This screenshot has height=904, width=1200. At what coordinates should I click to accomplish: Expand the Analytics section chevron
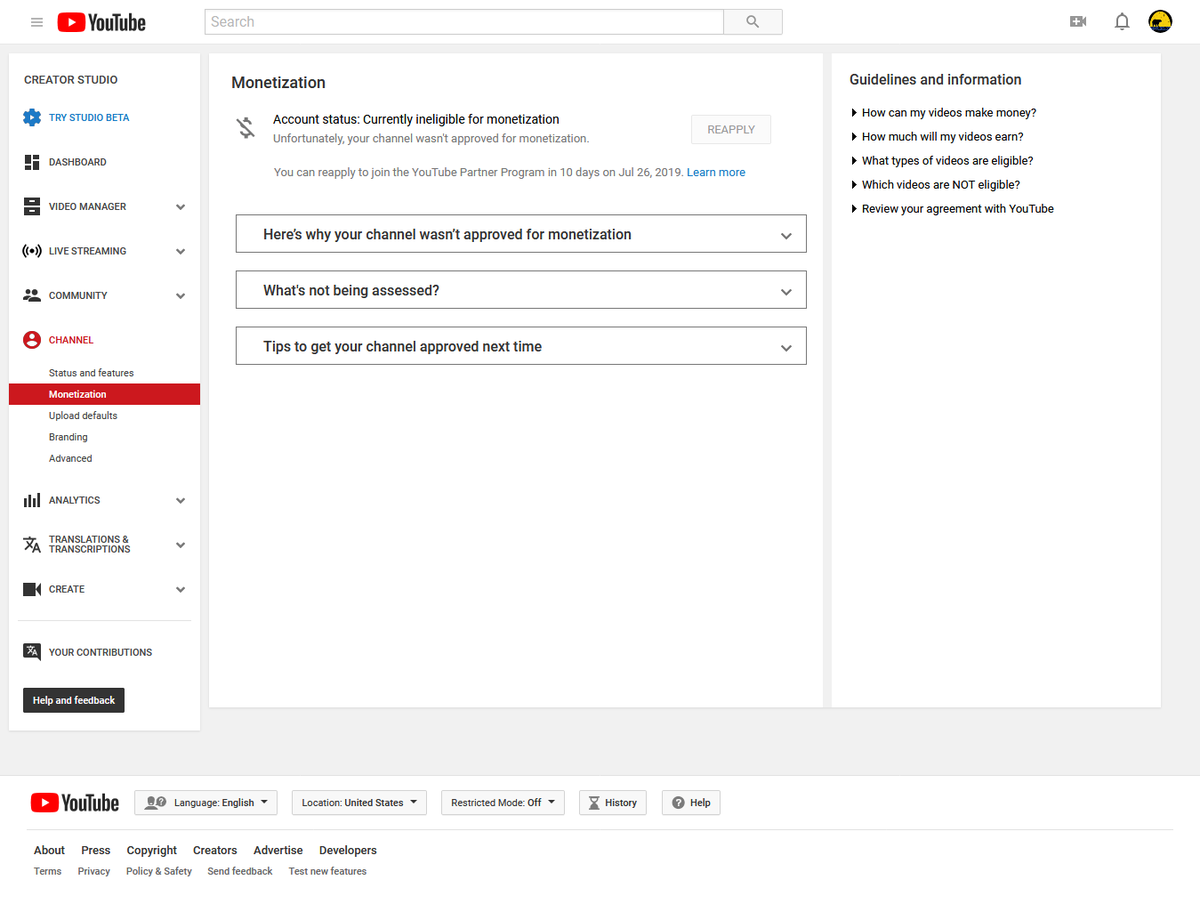[181, 500]
